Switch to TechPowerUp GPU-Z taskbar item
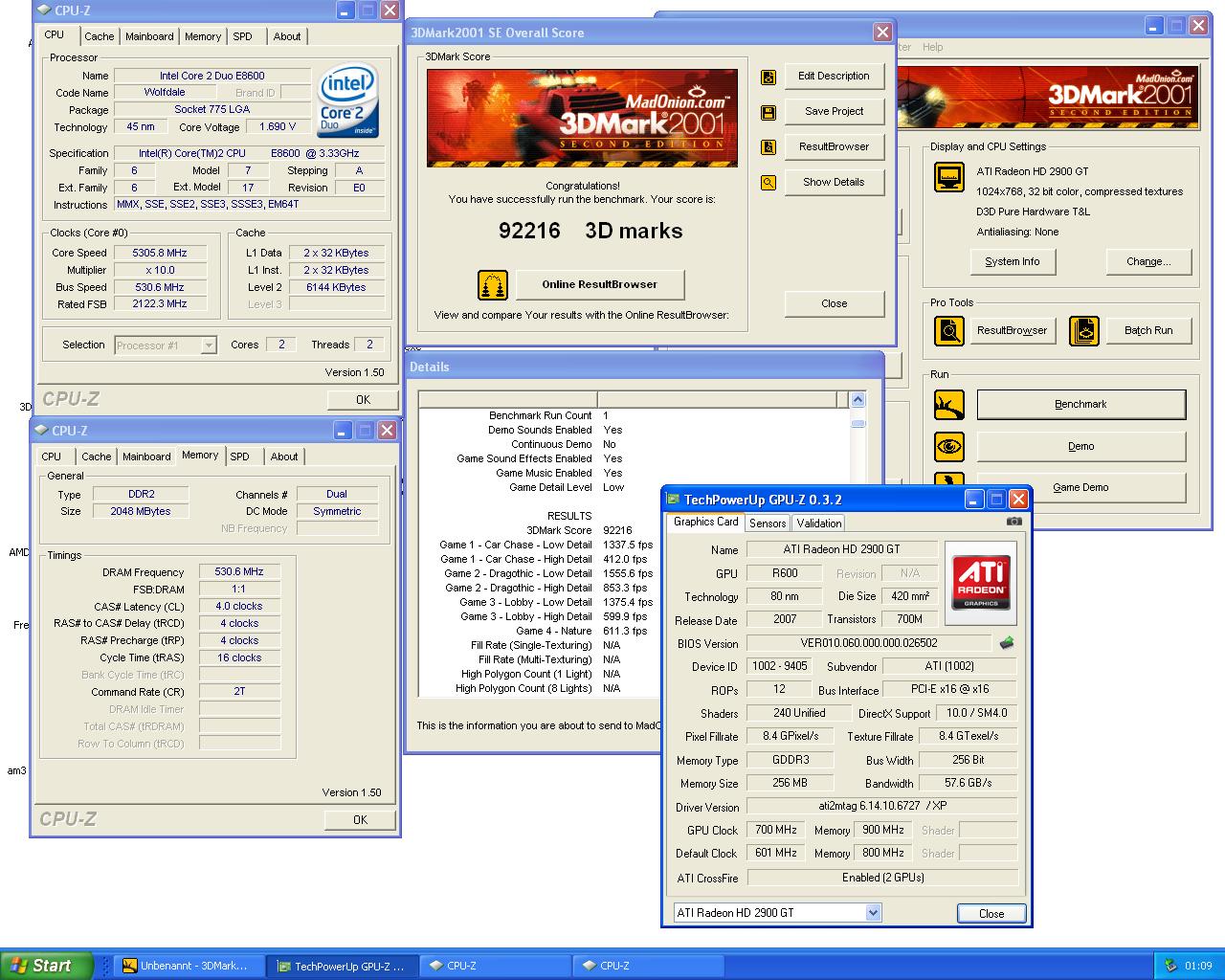The image size is (1225, 980). click(342, 967)
